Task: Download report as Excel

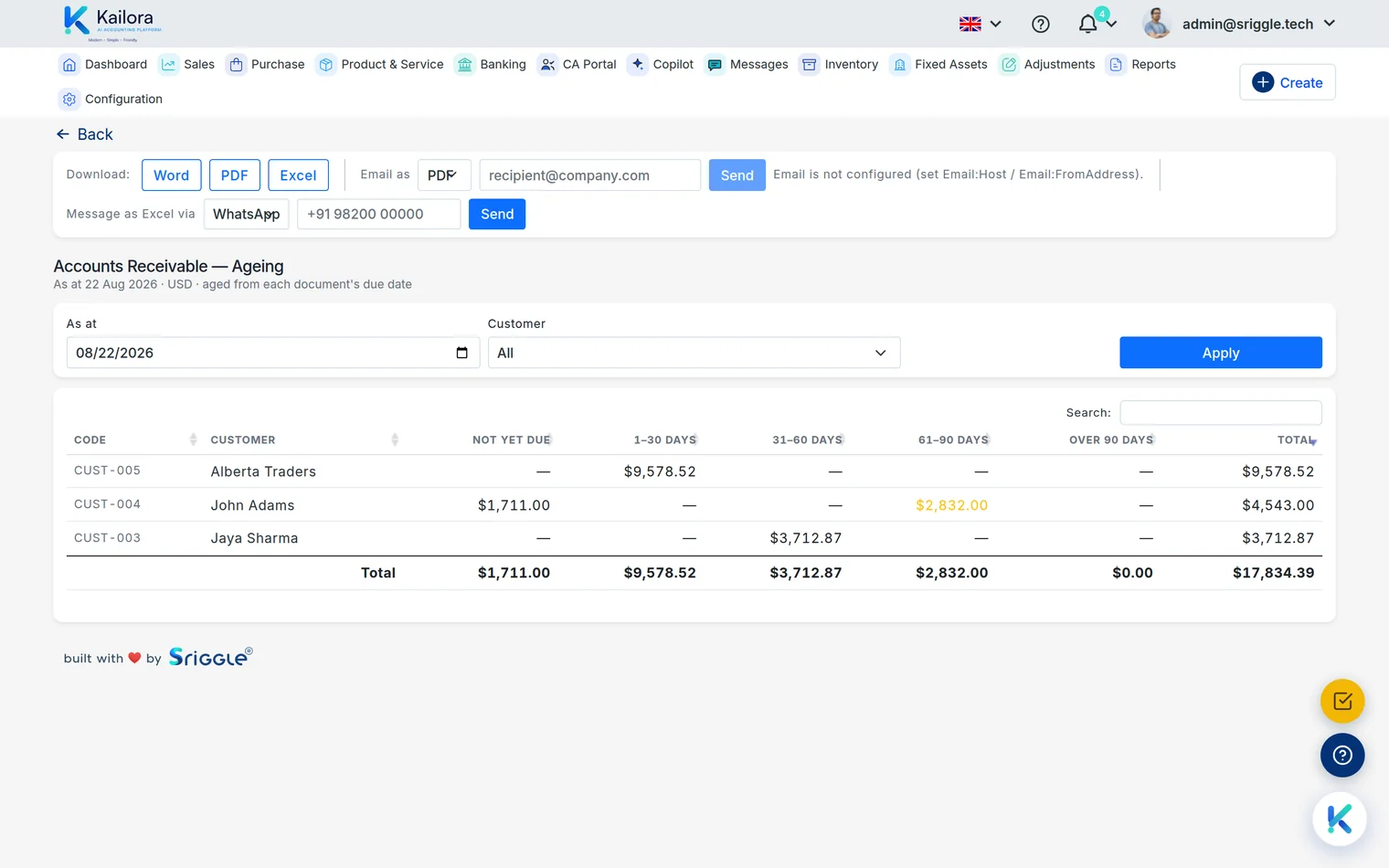Action: [x=298, y=175]
